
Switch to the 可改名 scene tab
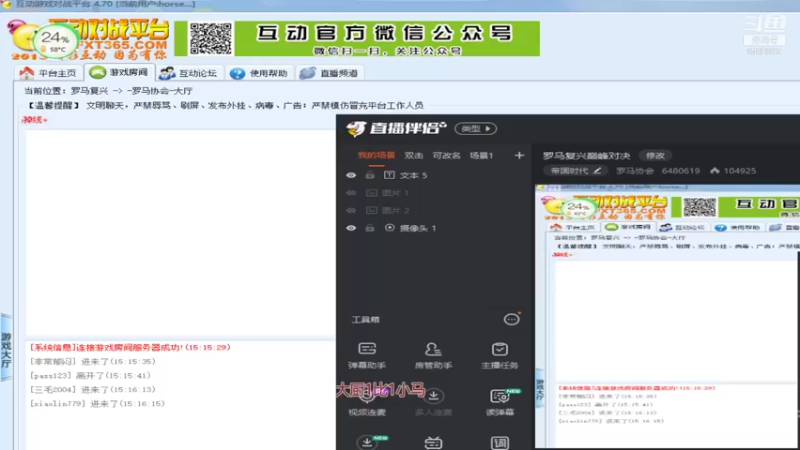446,155
